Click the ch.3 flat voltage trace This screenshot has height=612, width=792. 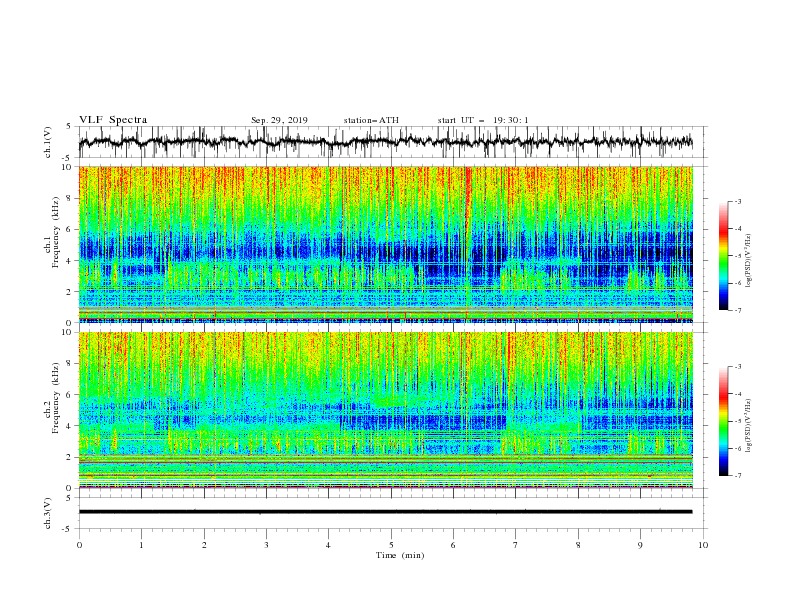click(385, 512)
